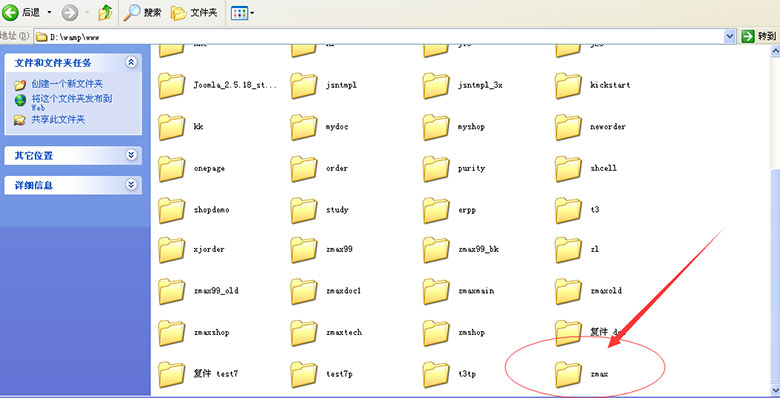Select the kk folder
Image resolution: width=780 pixels, height=398 pixels.
[181, 127]
